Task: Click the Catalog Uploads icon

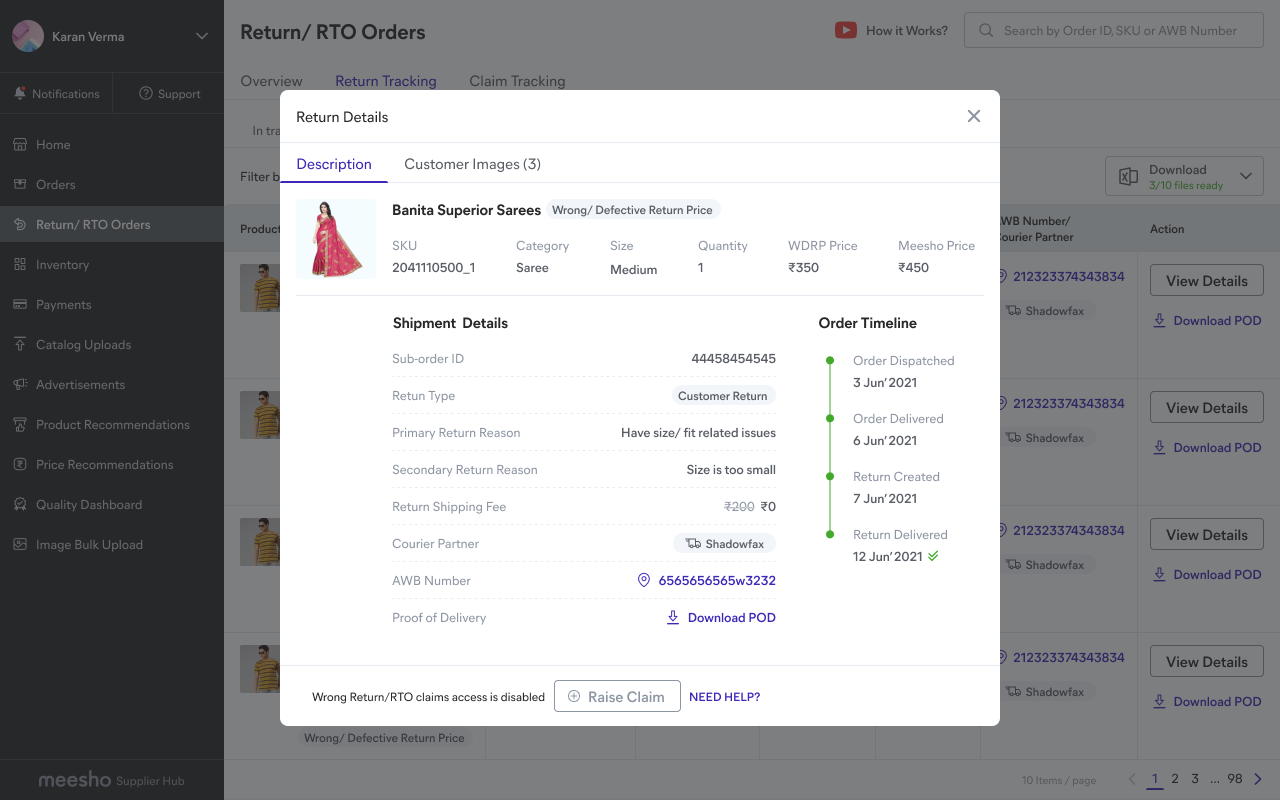Action: click(20, 344)
